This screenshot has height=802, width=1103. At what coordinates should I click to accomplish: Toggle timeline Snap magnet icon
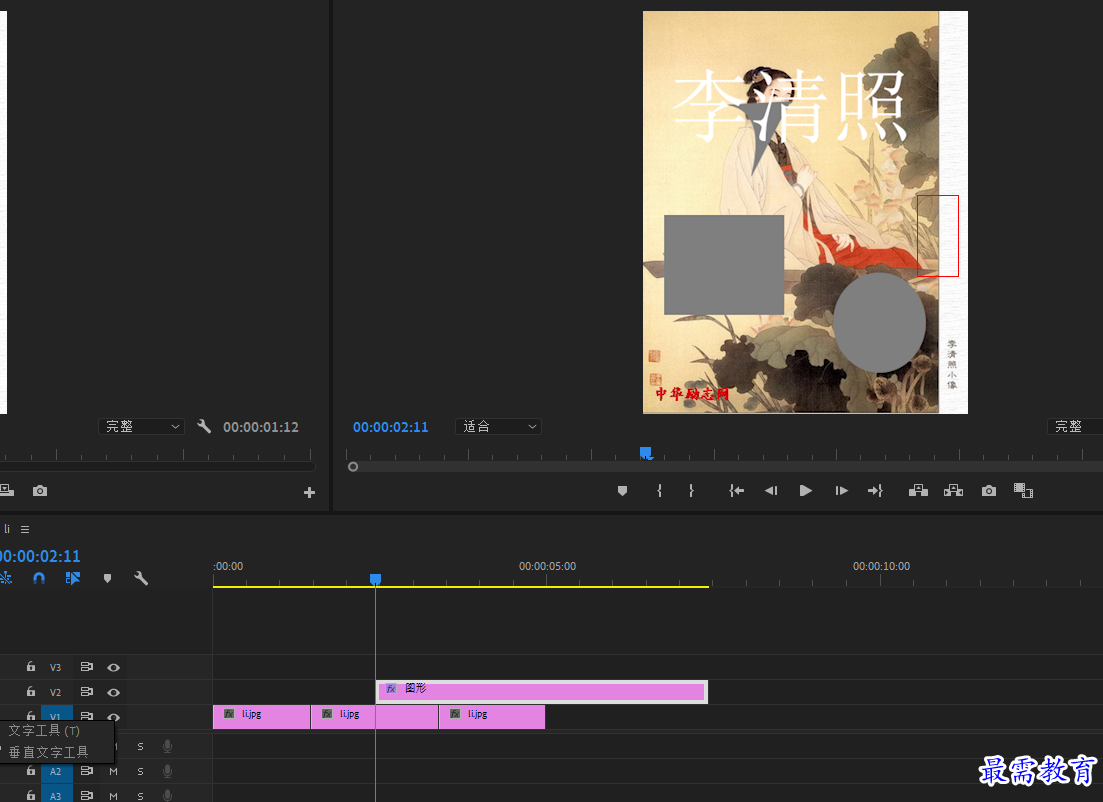(39, 578)
